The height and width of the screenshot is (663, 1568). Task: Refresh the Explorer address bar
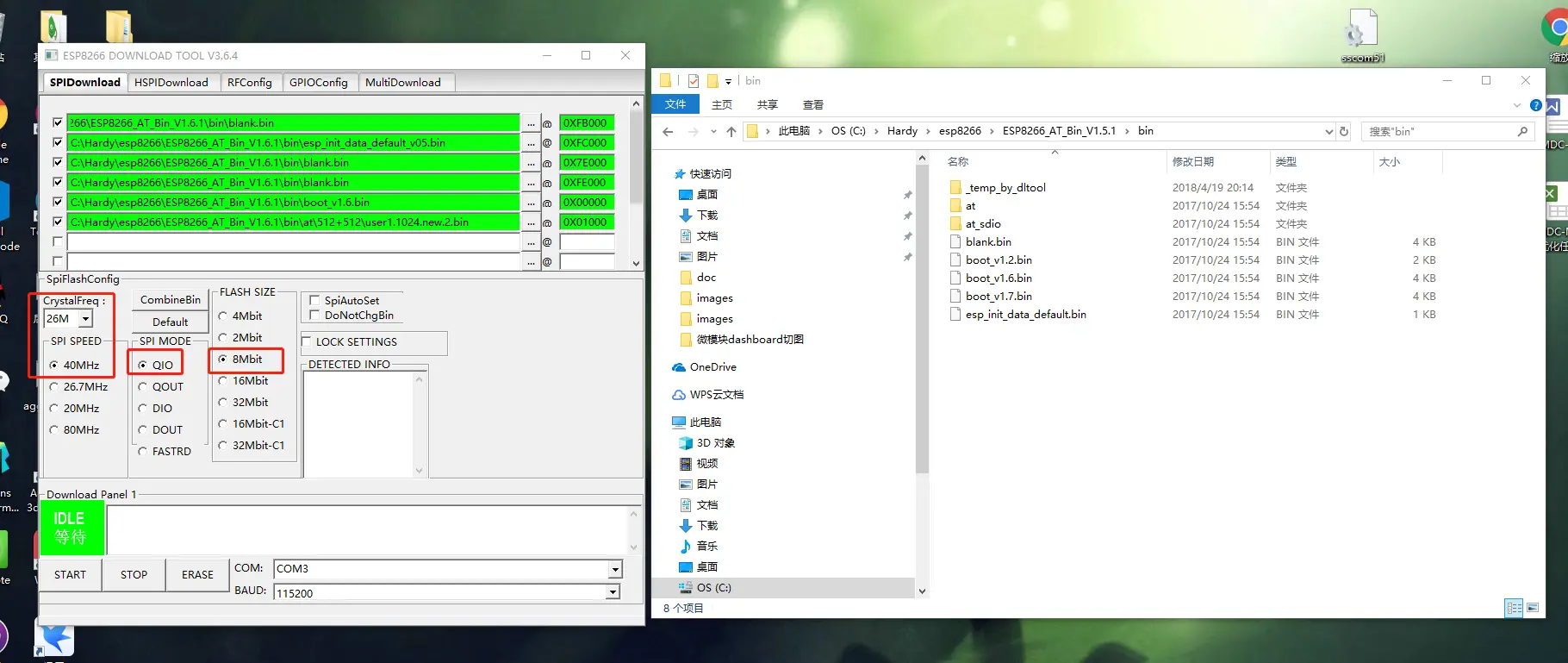click(1344, 132)
